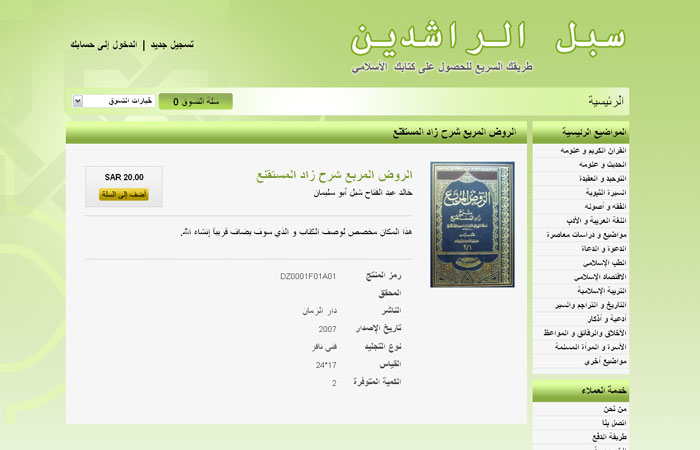
Task: Click the رمز المنتج label
Action: coord(383,275)
